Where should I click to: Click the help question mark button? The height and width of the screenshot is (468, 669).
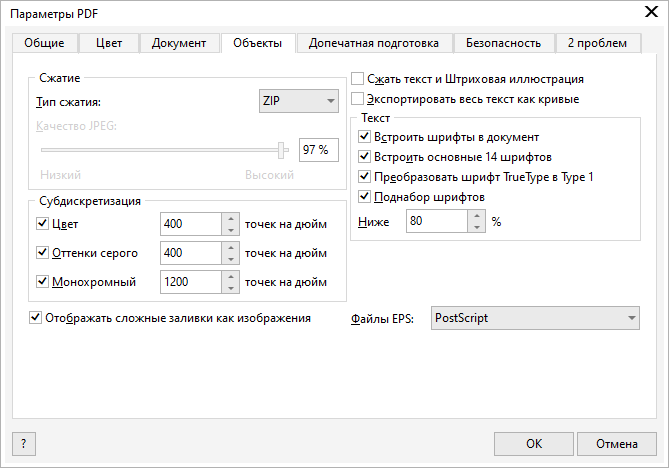tap(23, 443)
